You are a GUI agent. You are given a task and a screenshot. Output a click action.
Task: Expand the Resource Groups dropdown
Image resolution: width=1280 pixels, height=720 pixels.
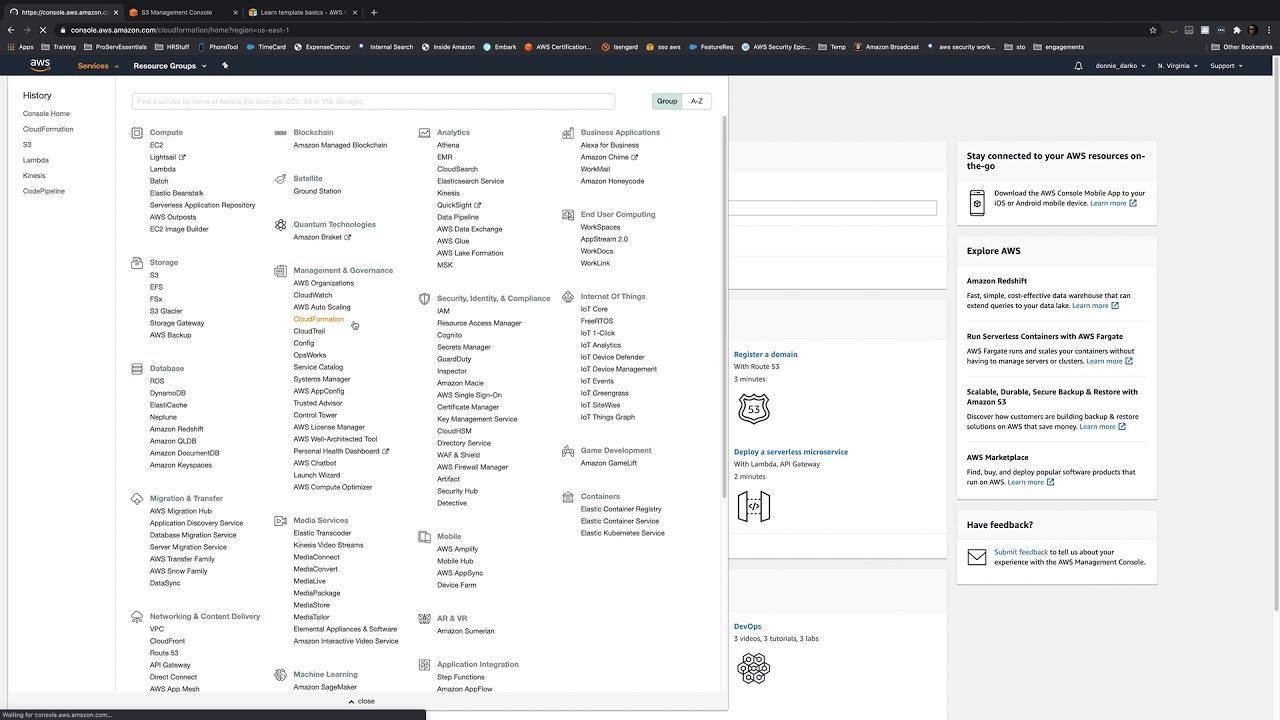pos(170,66)
